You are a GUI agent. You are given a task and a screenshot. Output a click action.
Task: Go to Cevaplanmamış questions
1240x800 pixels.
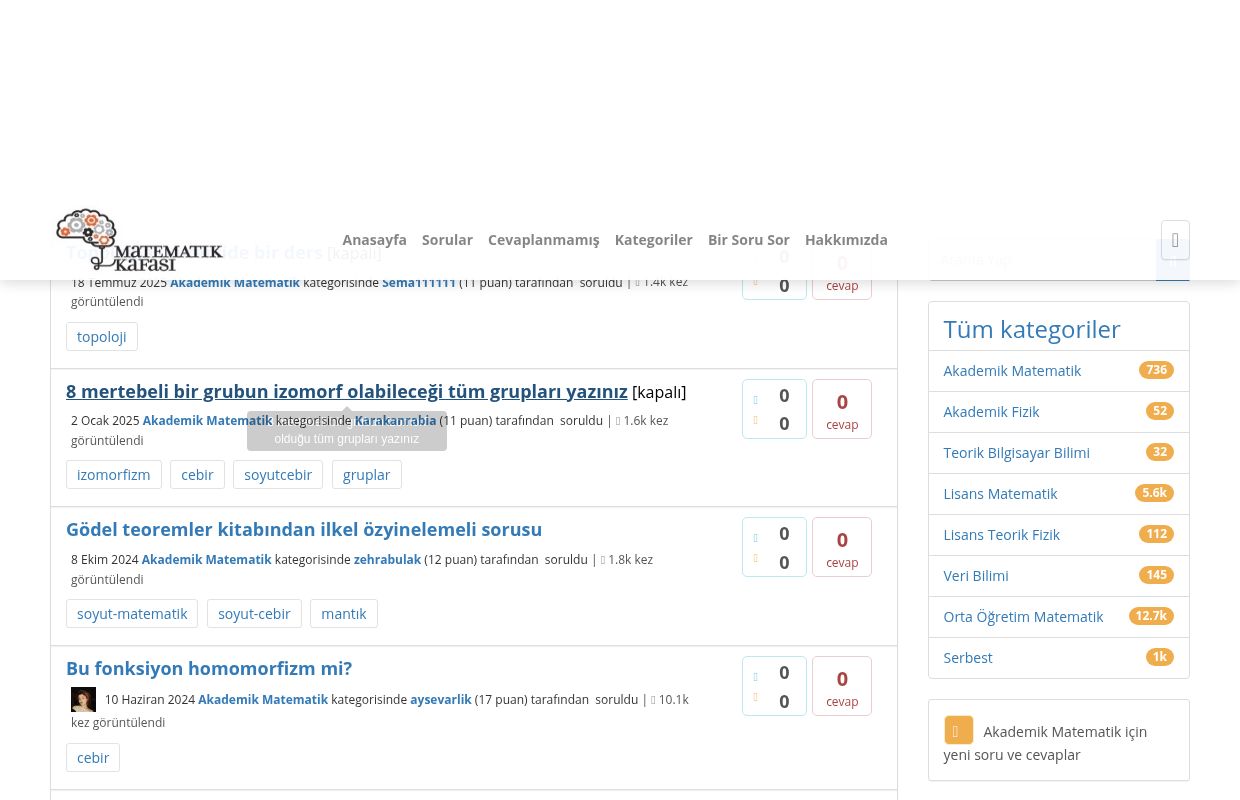click(543, 240)
